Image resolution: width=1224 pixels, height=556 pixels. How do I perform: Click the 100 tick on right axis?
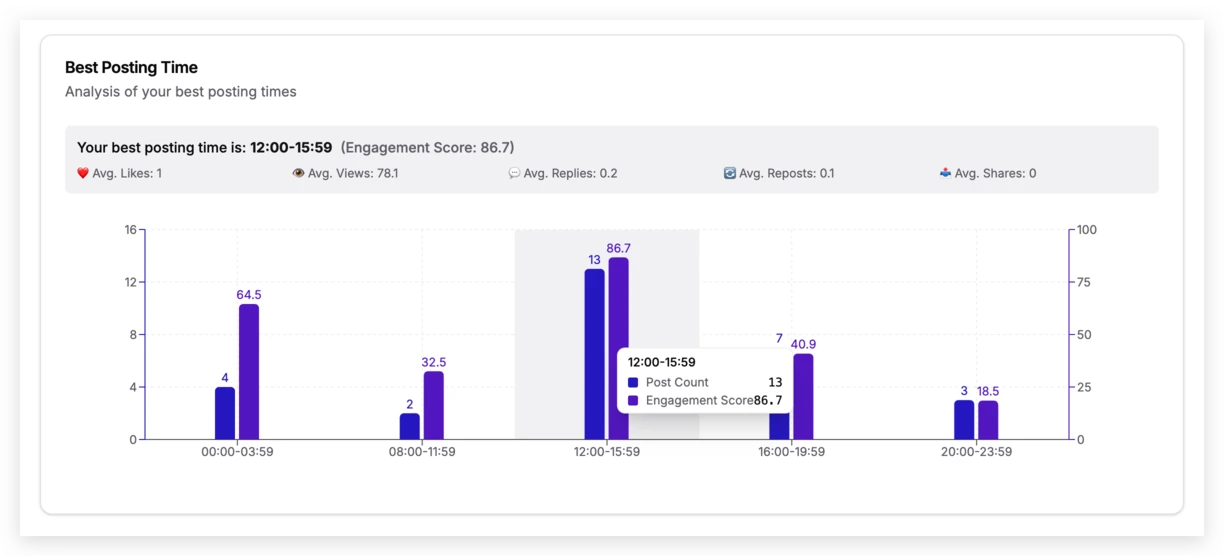point(1087,230)
